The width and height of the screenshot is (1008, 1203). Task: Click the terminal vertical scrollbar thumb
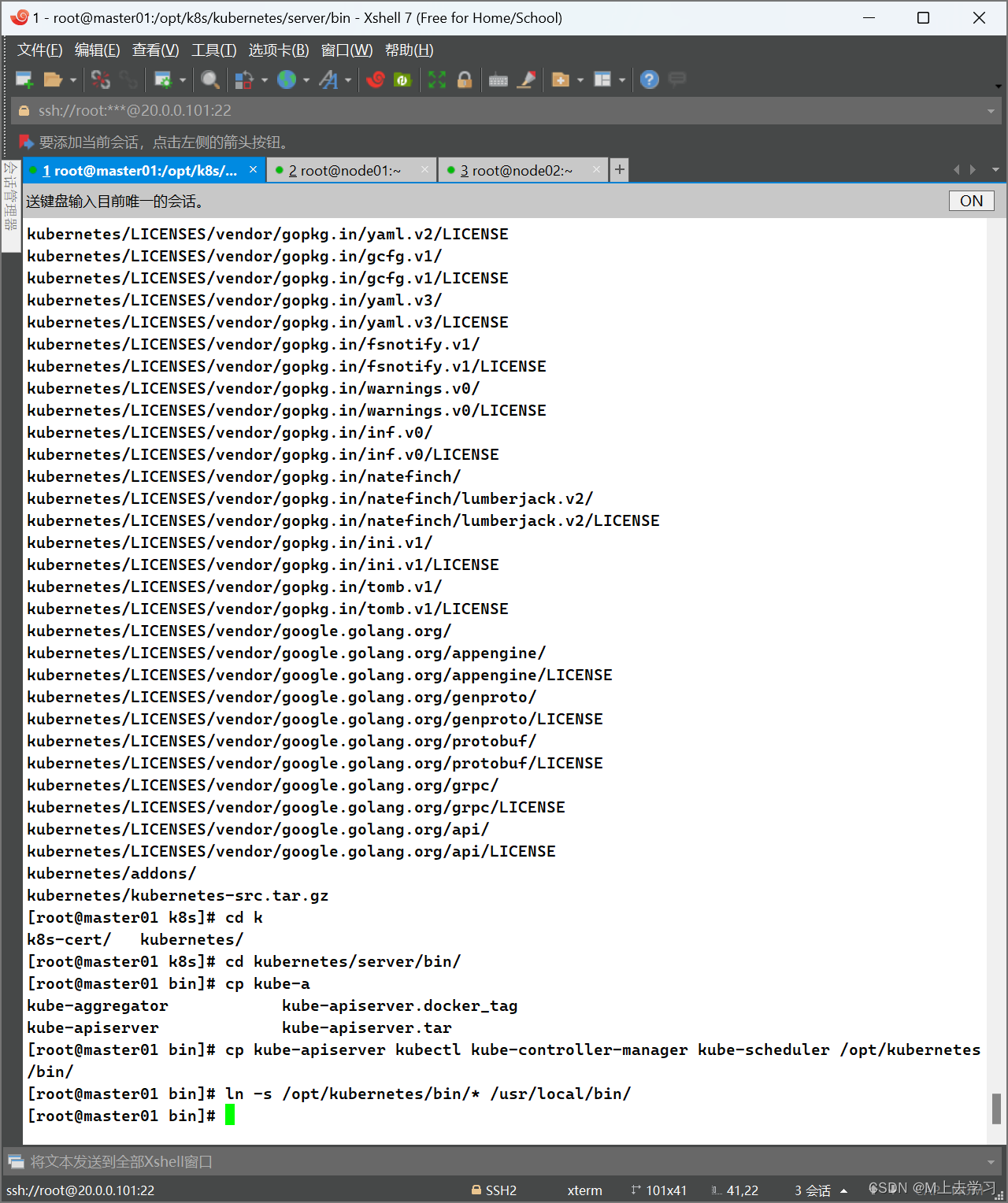tap(996, 1109)
